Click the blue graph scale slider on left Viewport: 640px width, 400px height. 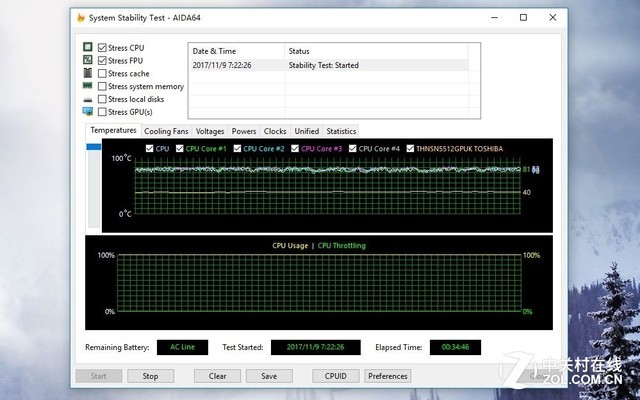(x=95, y=148)
